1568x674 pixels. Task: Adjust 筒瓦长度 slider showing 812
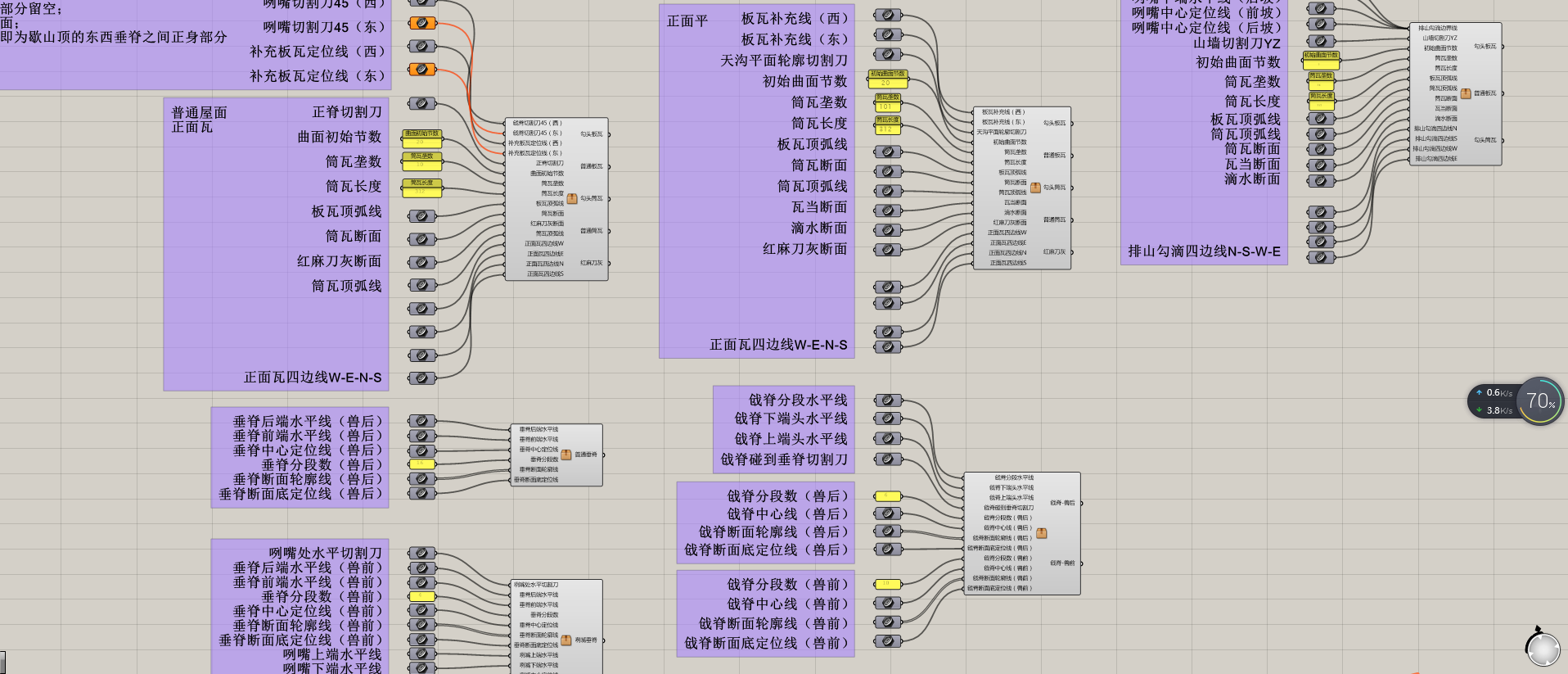888,125
